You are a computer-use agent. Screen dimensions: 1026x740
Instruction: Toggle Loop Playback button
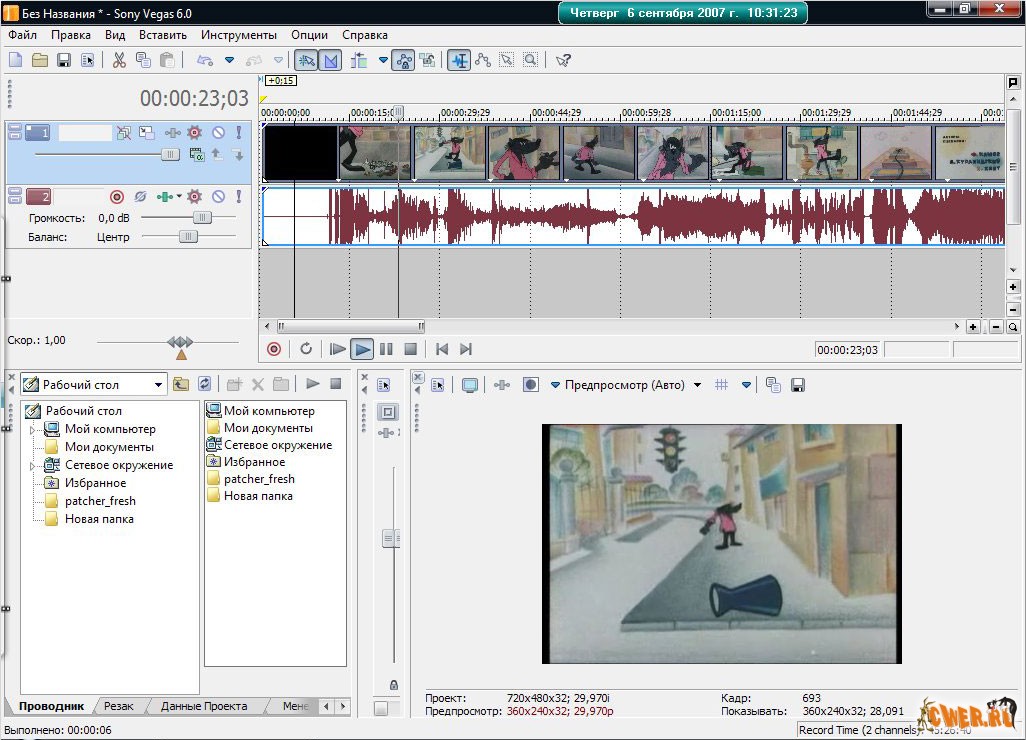(x=306, y=349)
